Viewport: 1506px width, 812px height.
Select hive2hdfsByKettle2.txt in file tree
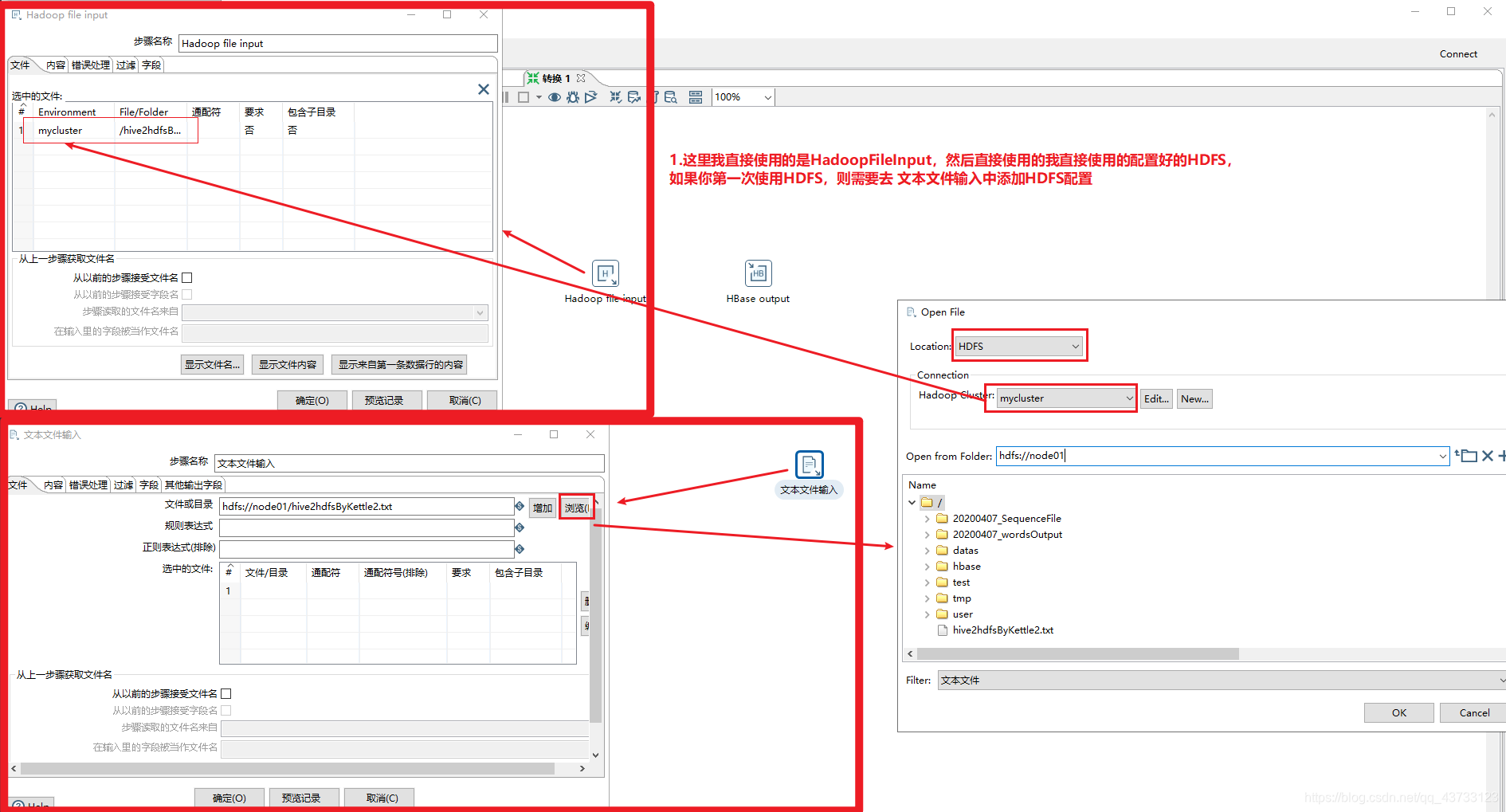pos(1002,630)
